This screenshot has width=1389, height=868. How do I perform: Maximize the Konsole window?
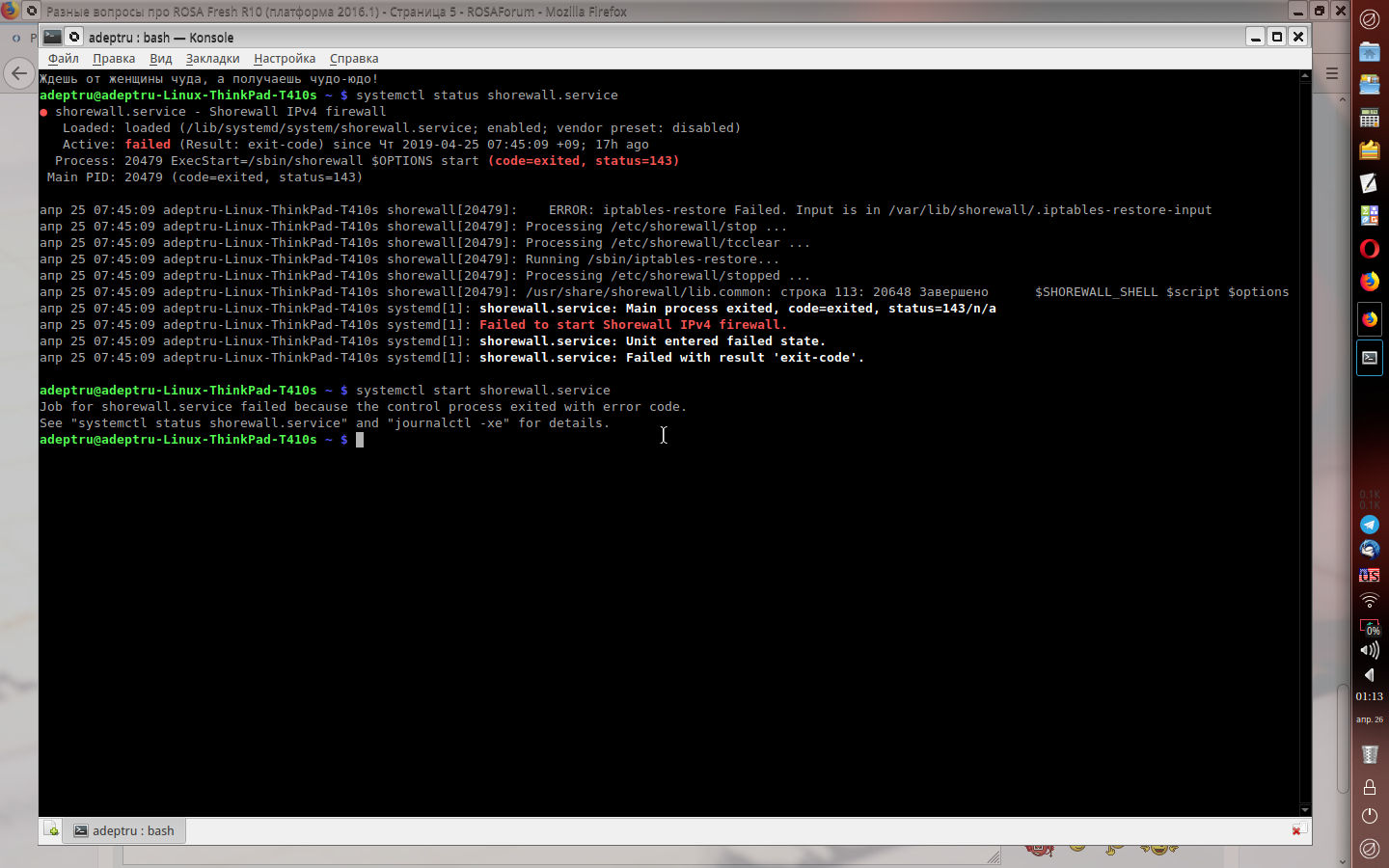[x=1277, y=37]
